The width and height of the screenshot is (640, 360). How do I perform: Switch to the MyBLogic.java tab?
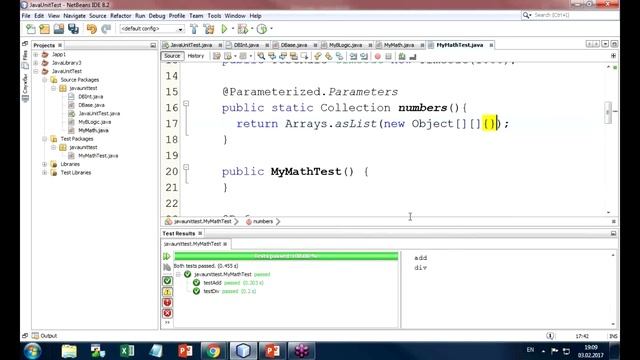tap(345, 45)
